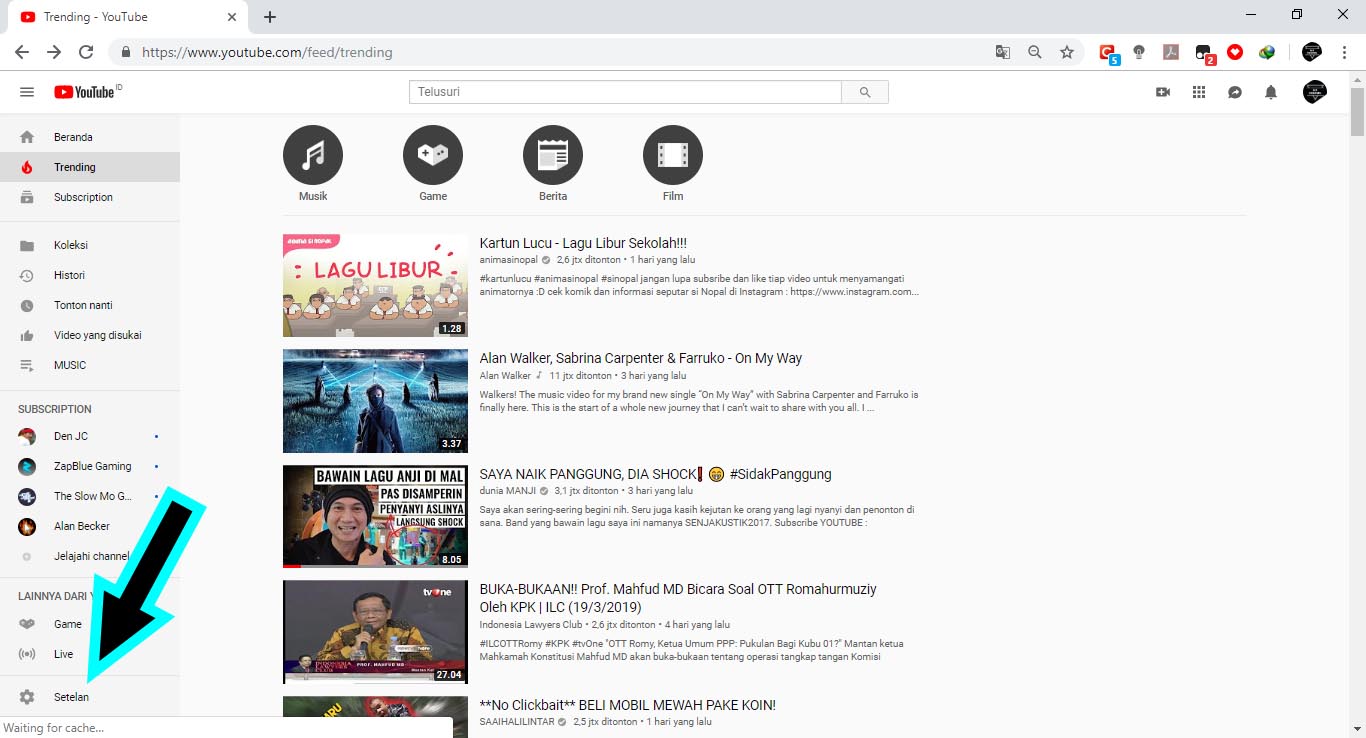Open the Game trending category icon
Viewport: 1366px width, 738px height.
click(x=433, y=155)
